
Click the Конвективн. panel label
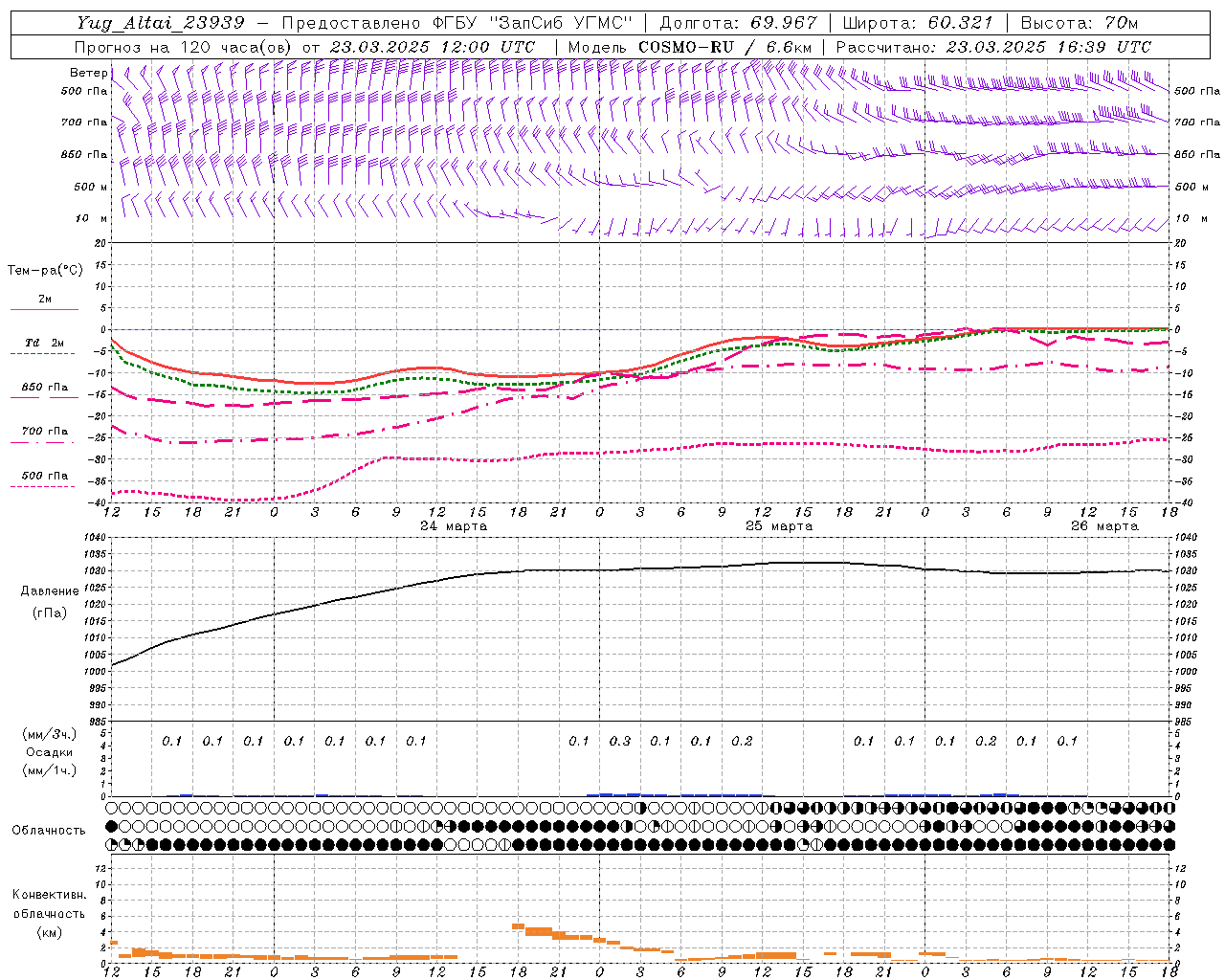(x=50, y=895)
